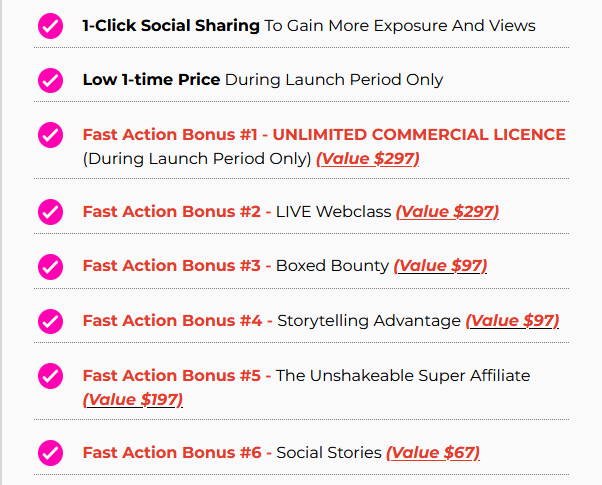
Task: Click checkmark icon next to Bonus #2
Action: click(x=50, y=212)
